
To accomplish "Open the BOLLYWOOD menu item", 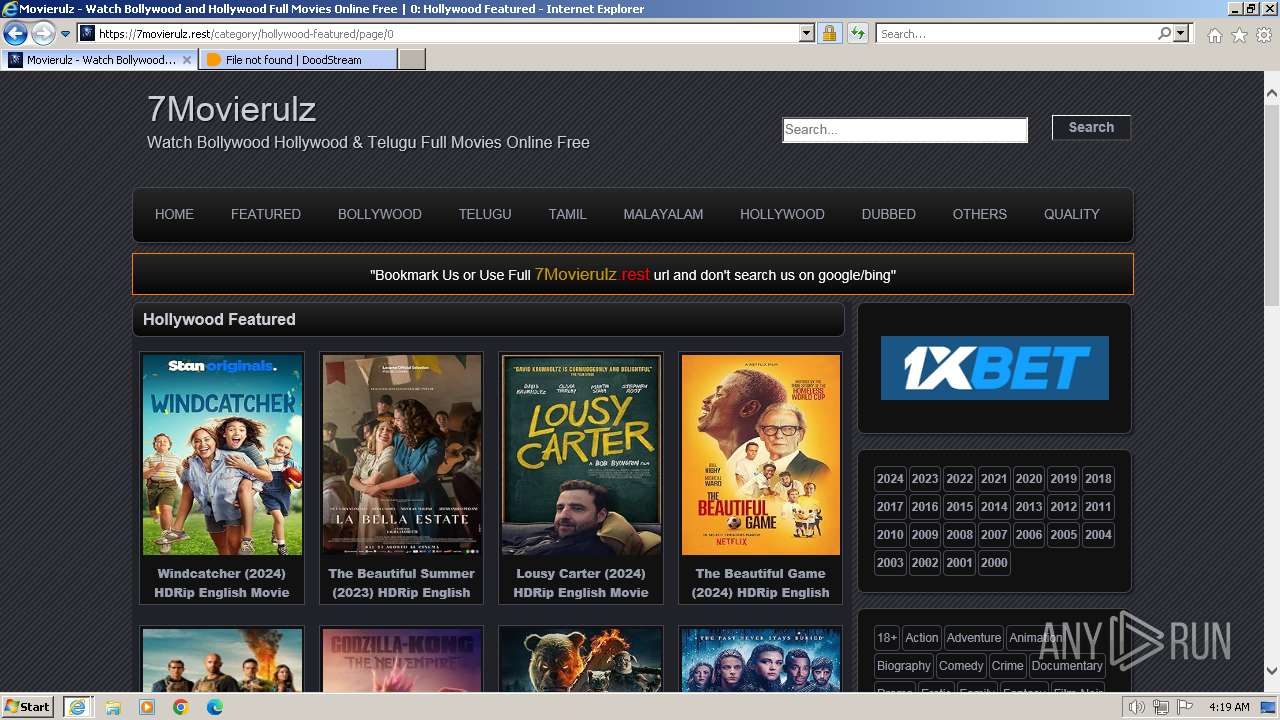I will [x=380, y=214].
